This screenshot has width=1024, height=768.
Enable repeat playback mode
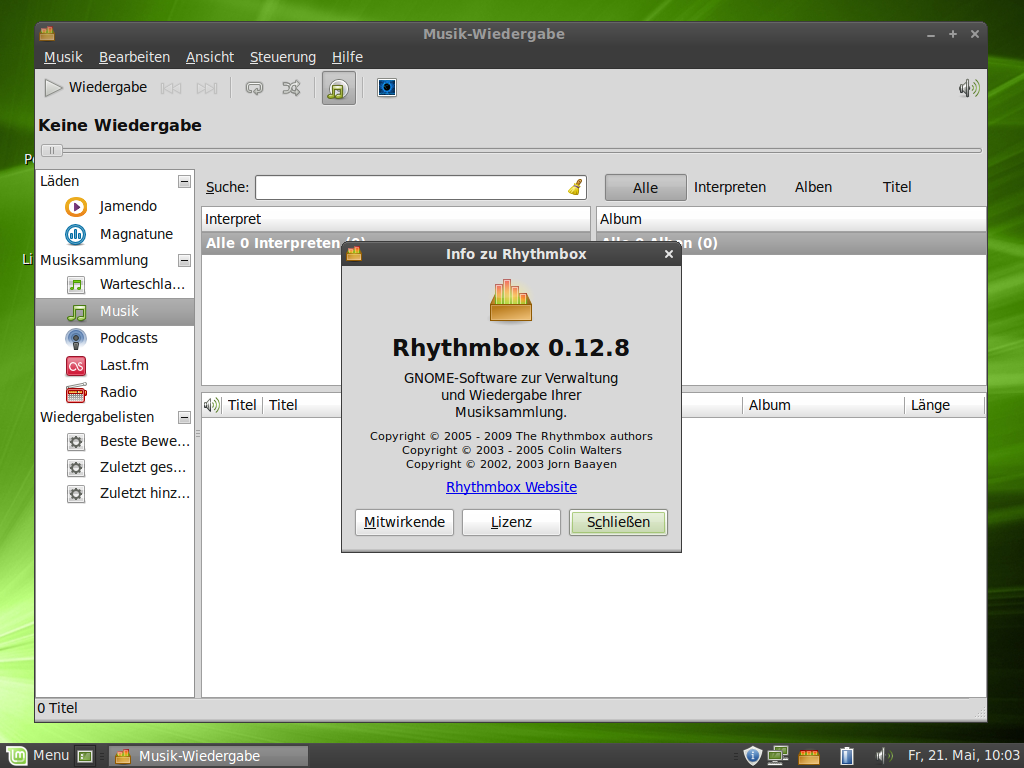tap(254, 88)
